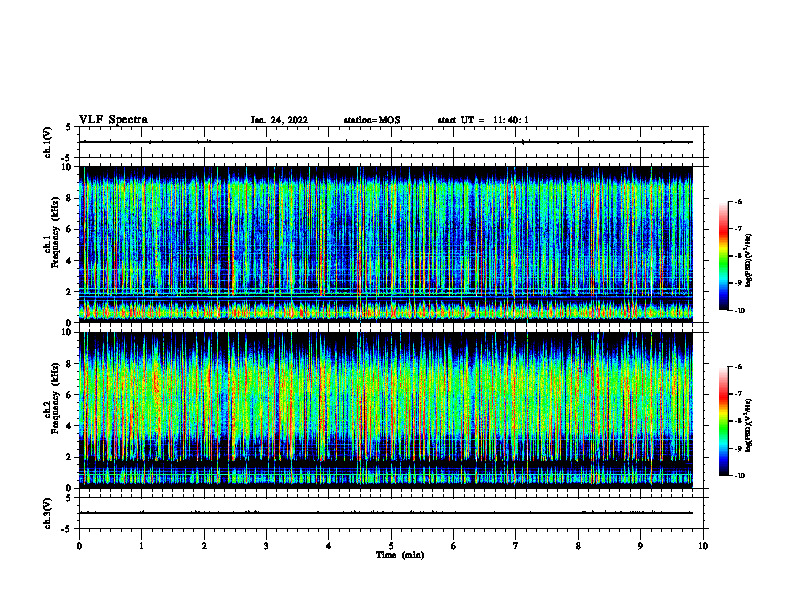This screenshot has height=612, width=792.
Task: Click time axis tick label "5"
Action: coord(391,546)
